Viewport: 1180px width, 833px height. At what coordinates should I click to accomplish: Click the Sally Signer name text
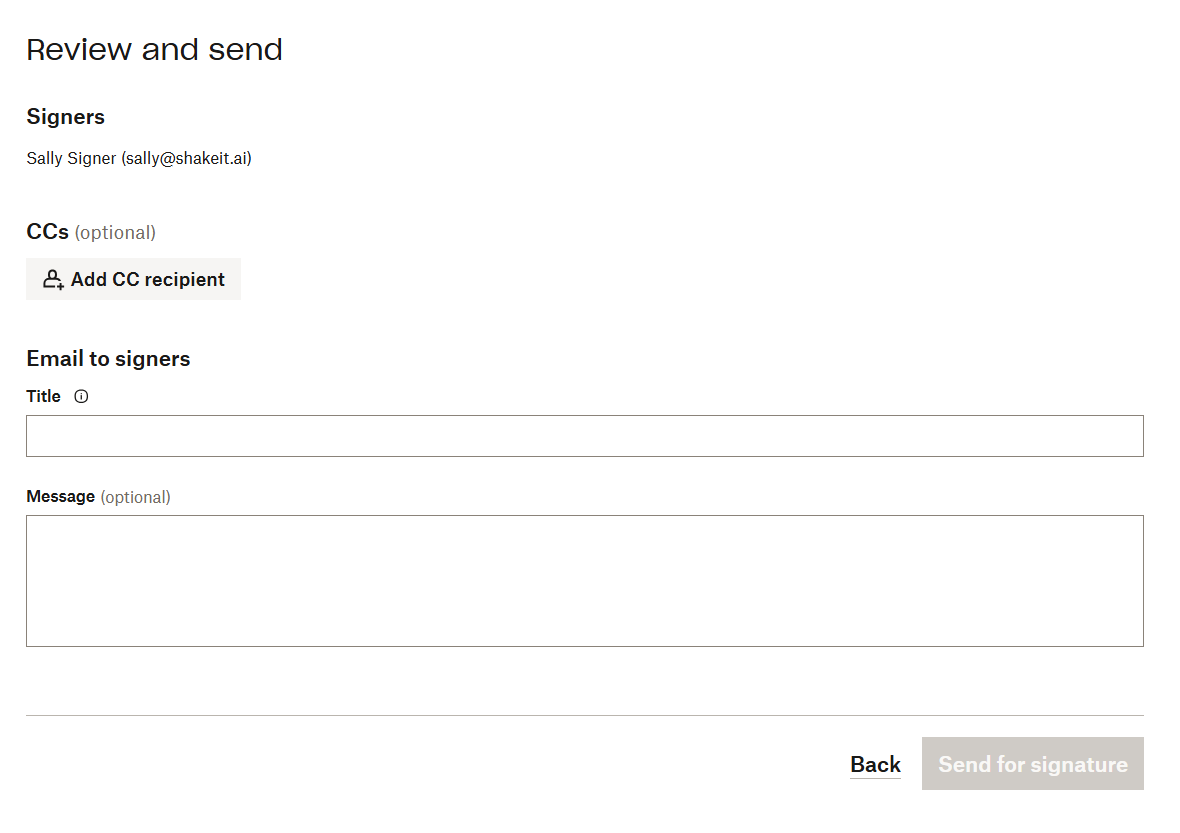[x=71, y=158]
